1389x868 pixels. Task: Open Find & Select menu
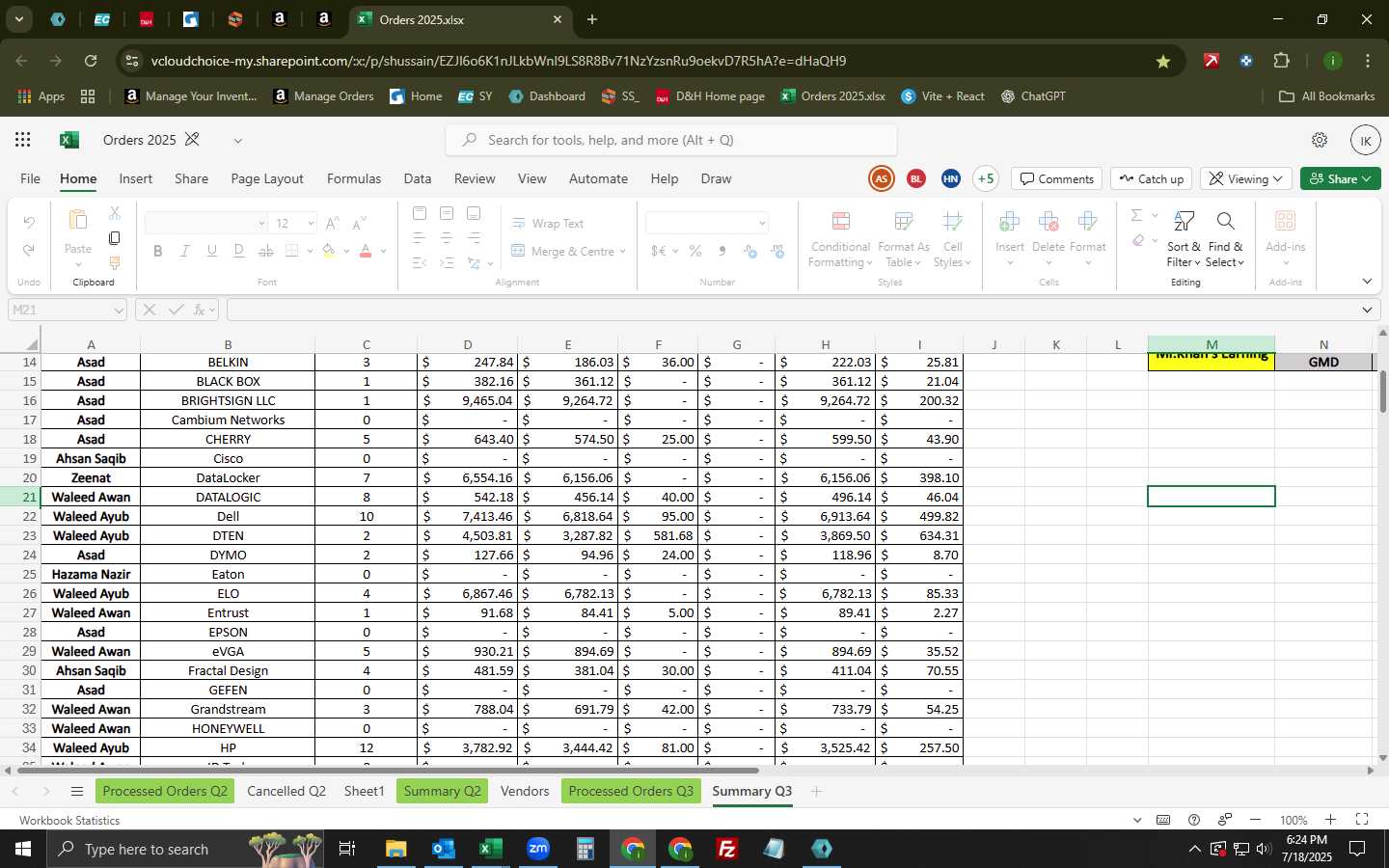1225,240
